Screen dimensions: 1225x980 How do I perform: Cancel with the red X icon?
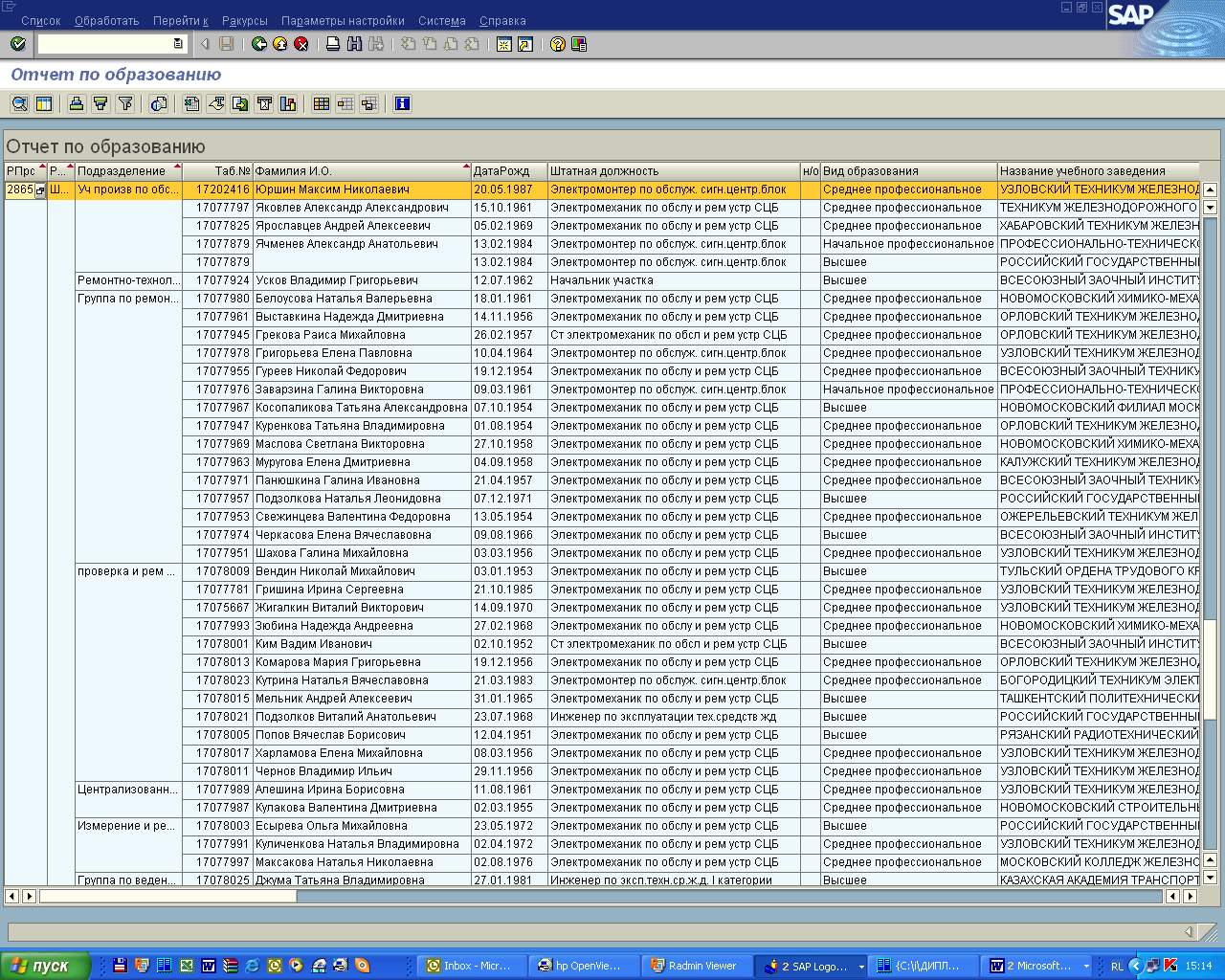point(301,44)
